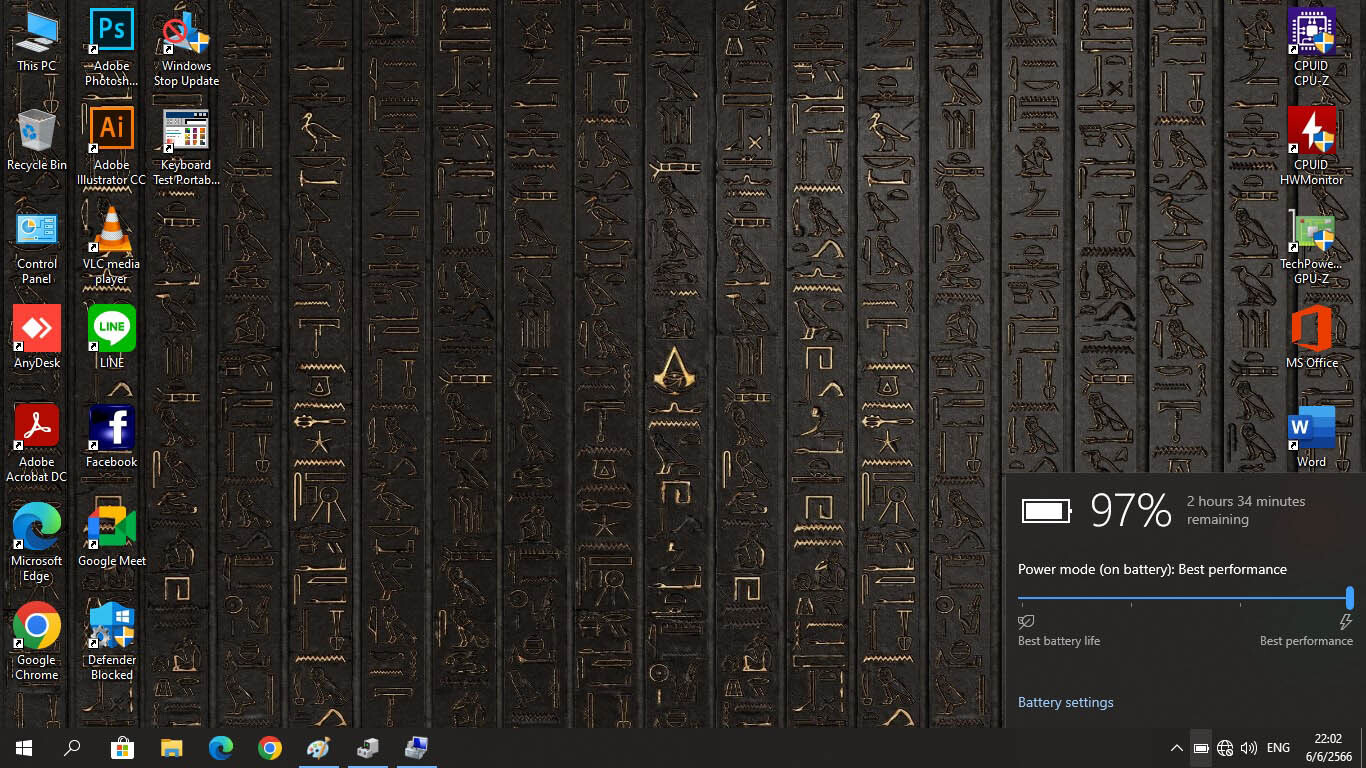The height and width of the screenshot is (768, 1366).
Task: Launch AnyDesk from the desktop
Action: click(x=37, y=338)
